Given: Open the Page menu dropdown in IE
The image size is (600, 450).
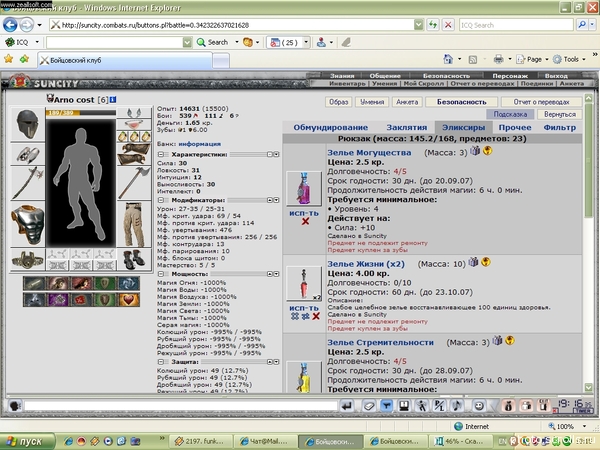Looking at the screenshot, I should [x=546, y=59].
